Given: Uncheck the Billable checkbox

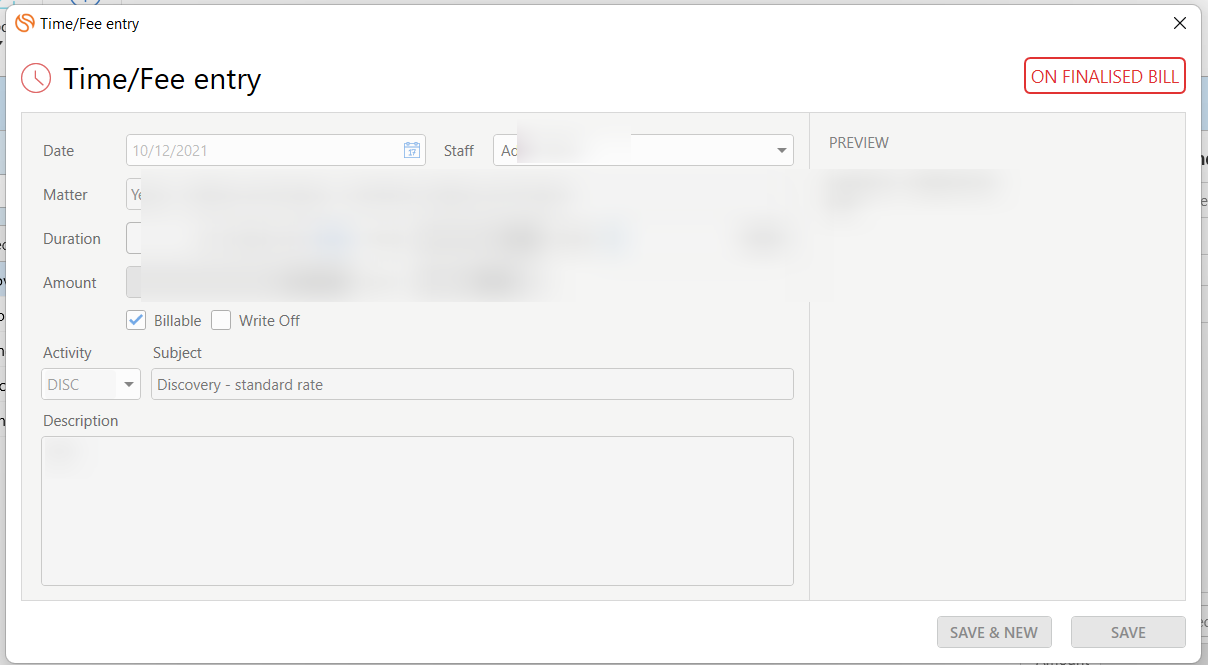Looking at the screenshot, I should [x=137, y=320].
